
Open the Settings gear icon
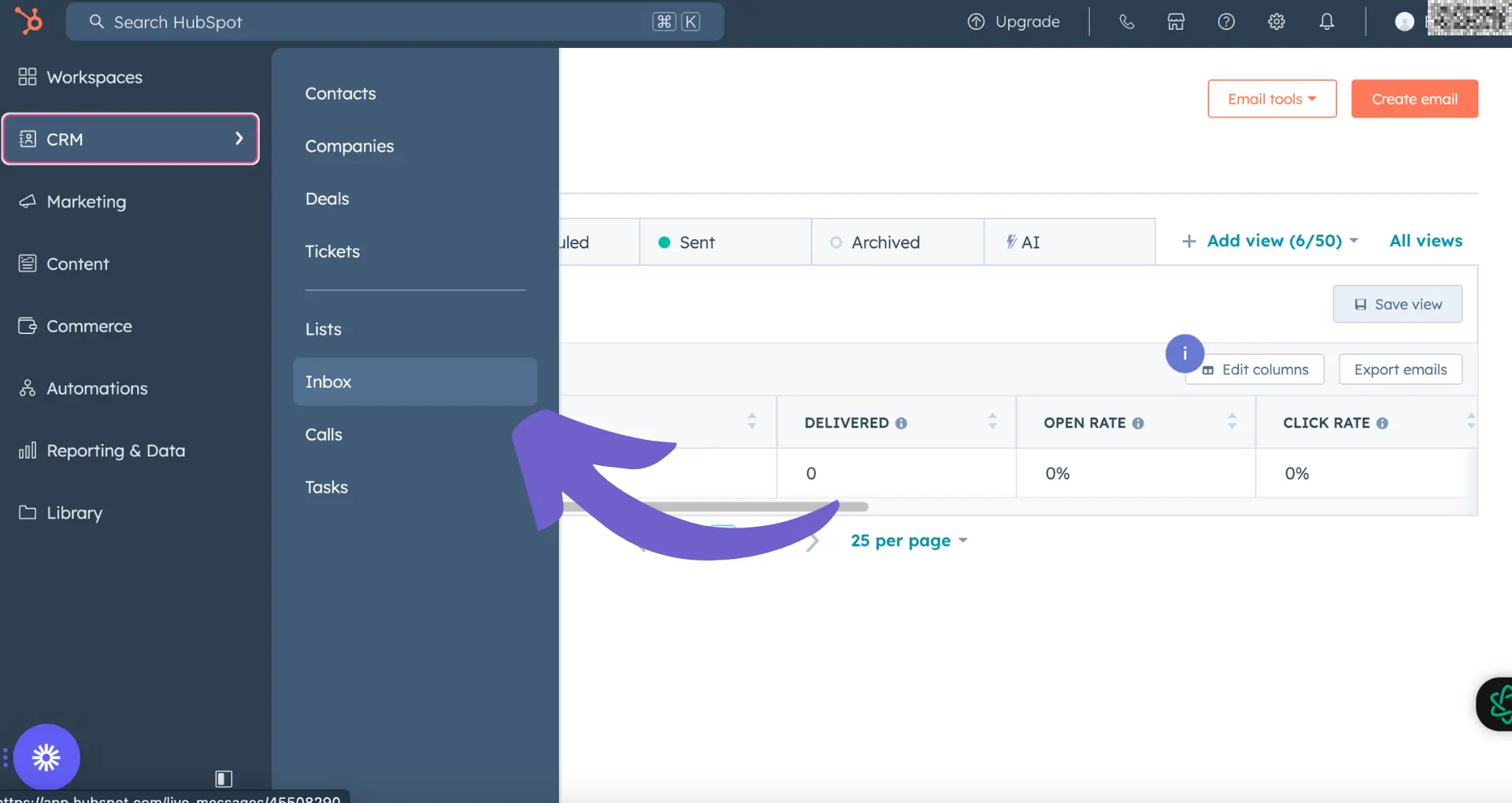(1277, 22)
